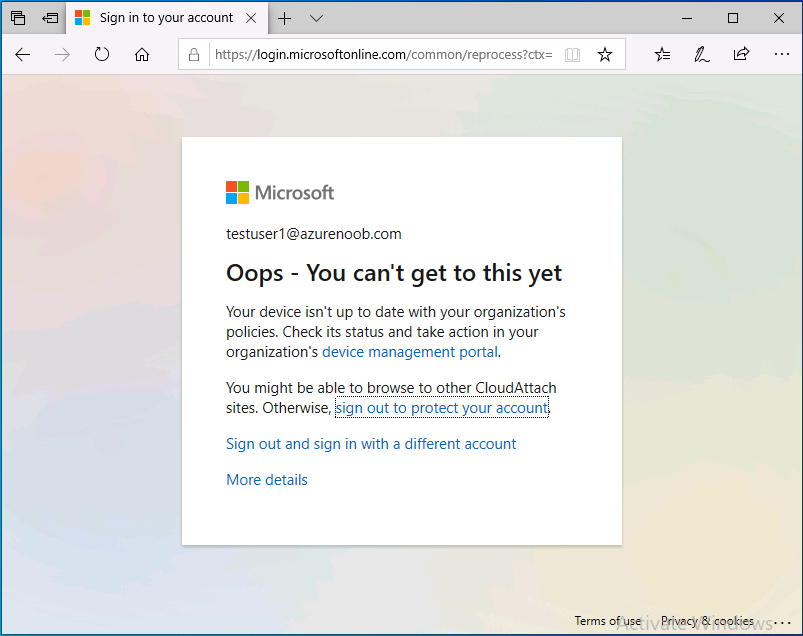803x636 pixels.
Task: Go back to previous page
Action: [x=23, y=54]
